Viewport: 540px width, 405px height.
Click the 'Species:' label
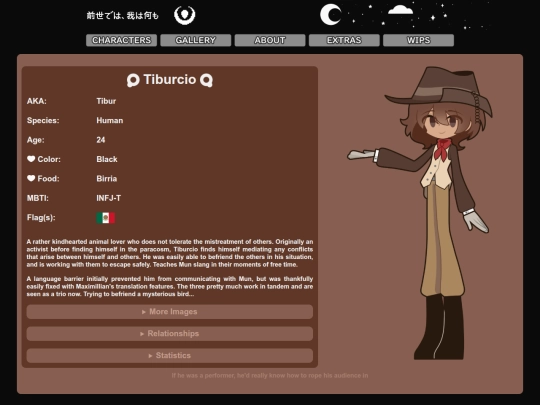pyautogui.click(x=43, y=120)
